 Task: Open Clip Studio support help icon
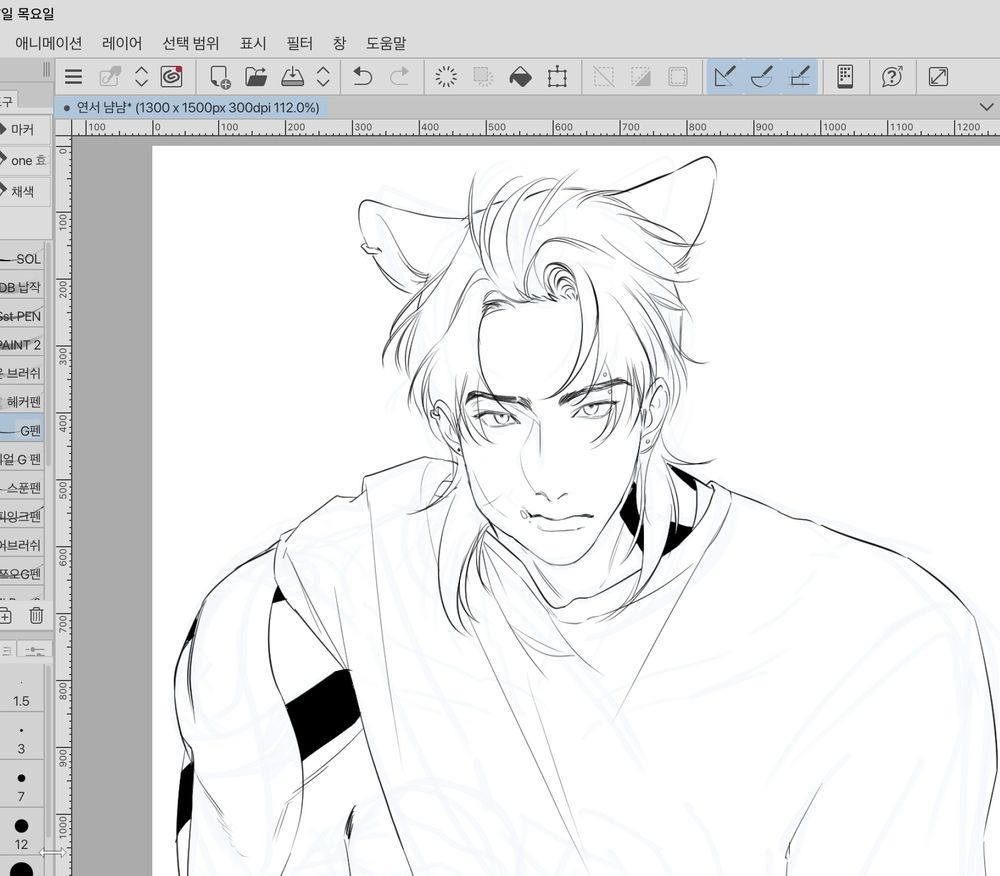coord(892,77)
